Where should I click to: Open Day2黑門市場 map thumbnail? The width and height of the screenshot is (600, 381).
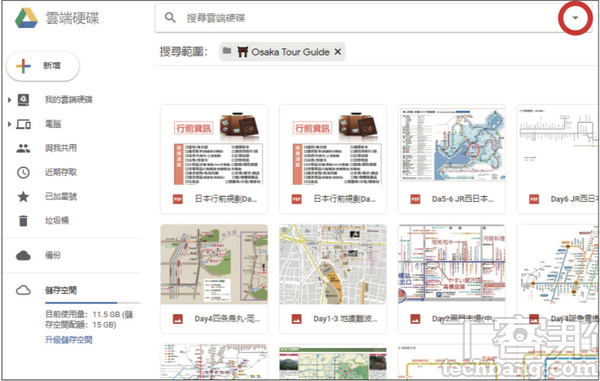coord(452,264)
